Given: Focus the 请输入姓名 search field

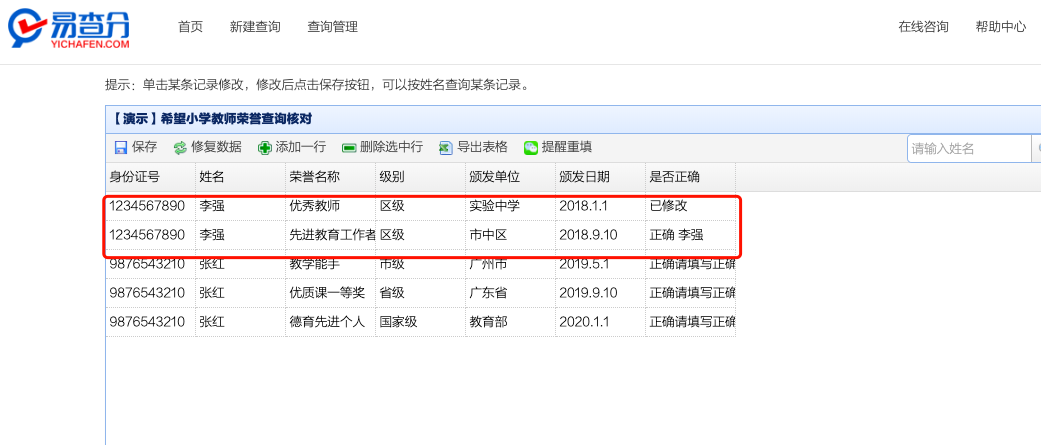Looking at the screenshot, I should click(968, 149).
